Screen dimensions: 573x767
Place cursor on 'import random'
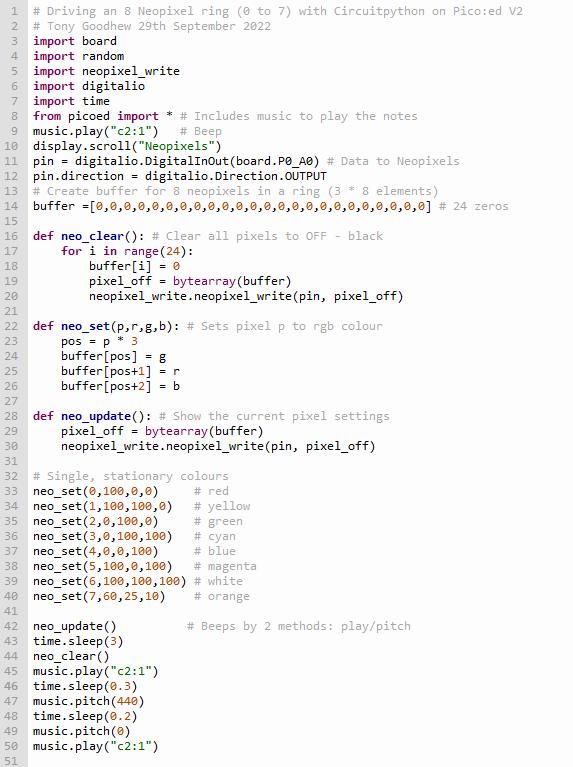click(x=78, y=56)
